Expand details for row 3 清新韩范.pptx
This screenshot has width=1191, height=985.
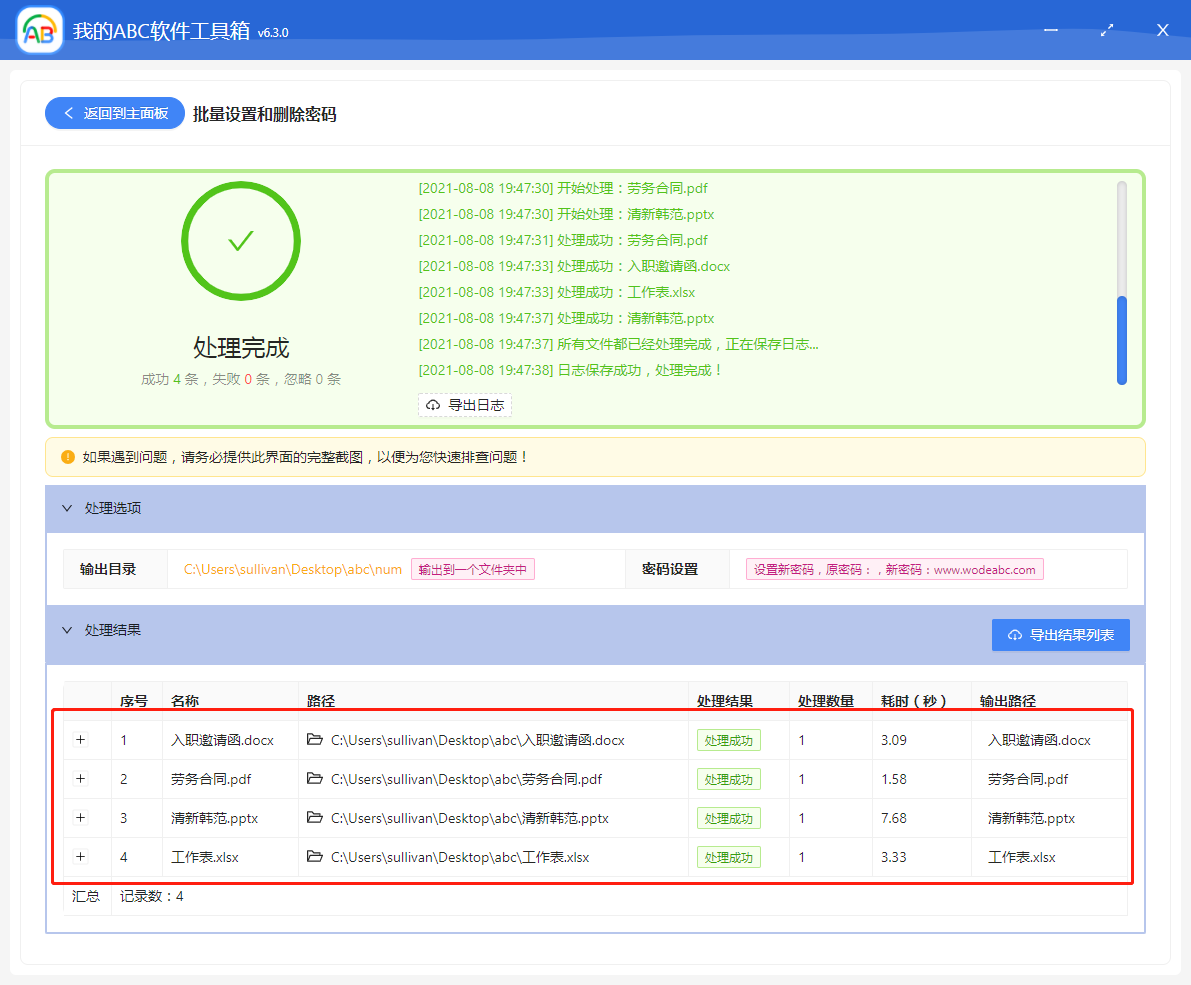click(x=80, y=817)
